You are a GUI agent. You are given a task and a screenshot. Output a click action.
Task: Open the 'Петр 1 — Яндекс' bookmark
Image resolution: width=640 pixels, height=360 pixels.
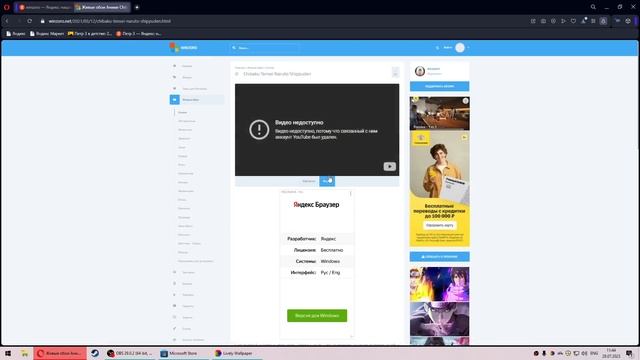139,33
